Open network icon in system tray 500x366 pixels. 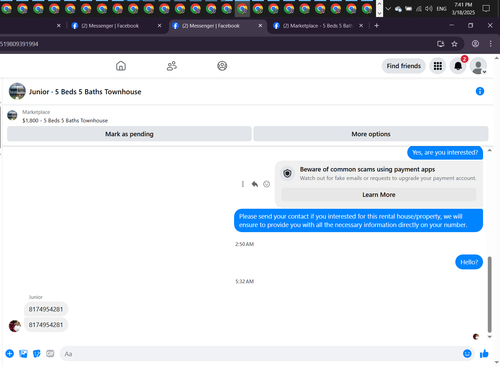pos(419,9)
